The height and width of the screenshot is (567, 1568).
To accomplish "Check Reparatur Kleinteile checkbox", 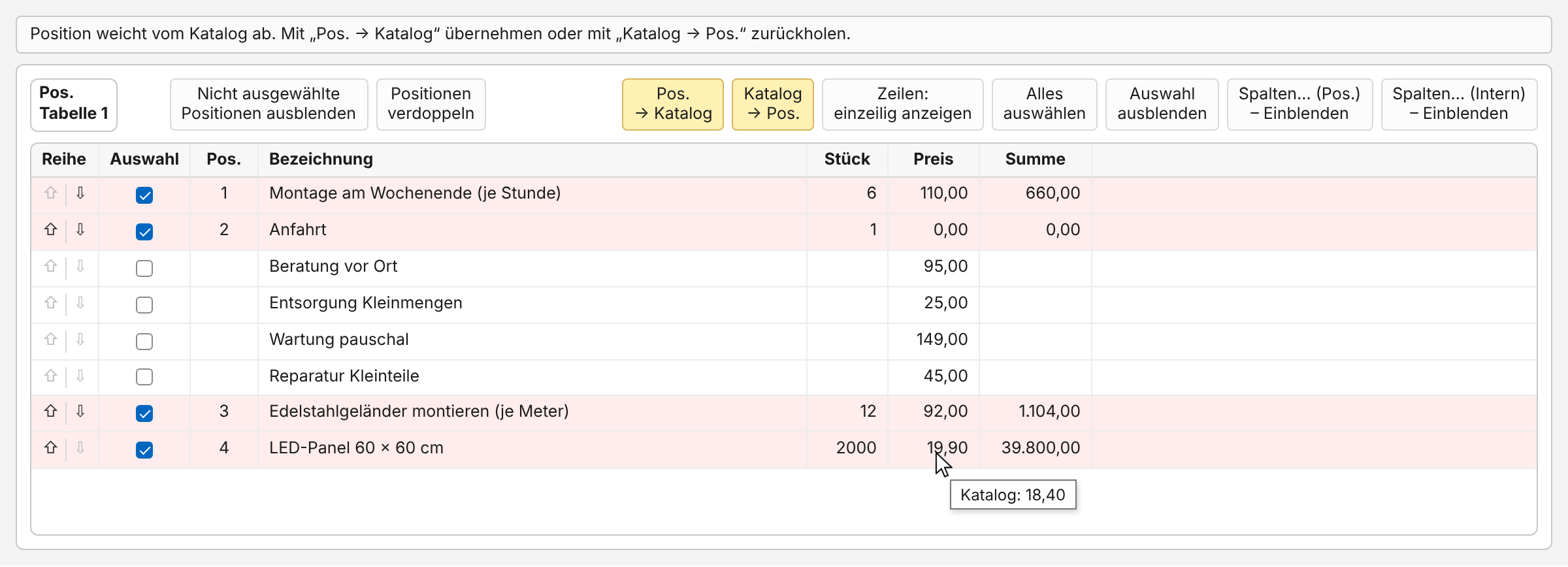I will pyautogui.click(x=144, y=377).
